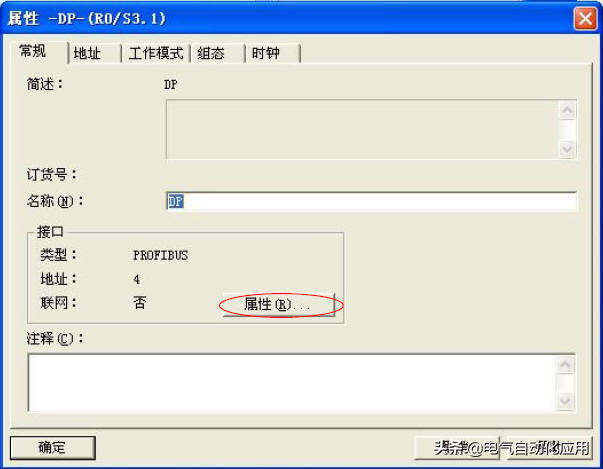The width and height of the screenshot is (603, 469).
Task: Select the 时钟 tab
Action: click(x=265, y=53)
